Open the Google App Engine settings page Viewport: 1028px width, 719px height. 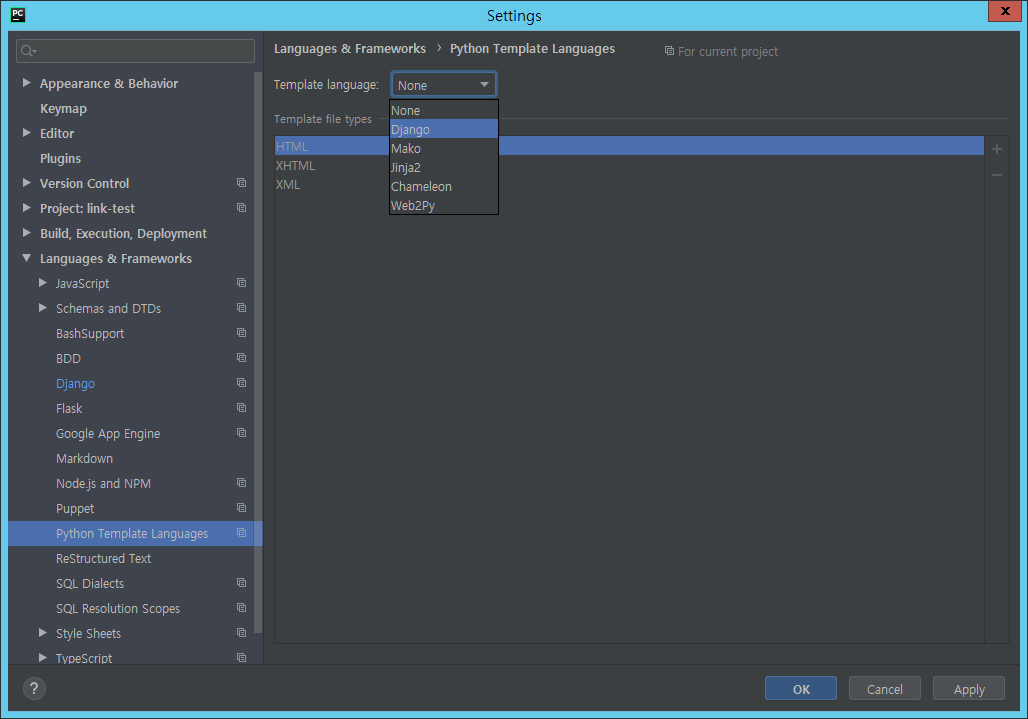coord(108,433)
